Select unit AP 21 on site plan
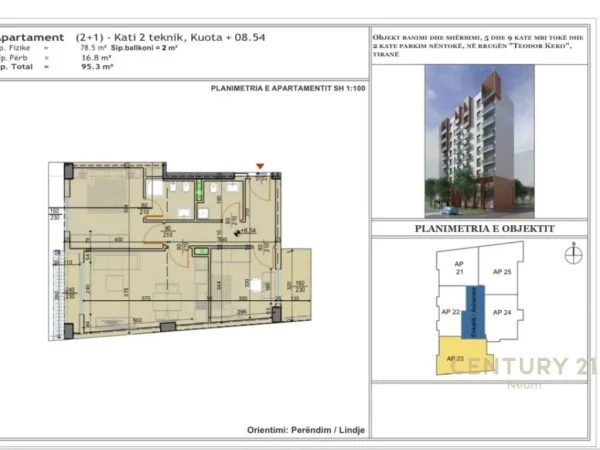 click(x=461, y=271)
